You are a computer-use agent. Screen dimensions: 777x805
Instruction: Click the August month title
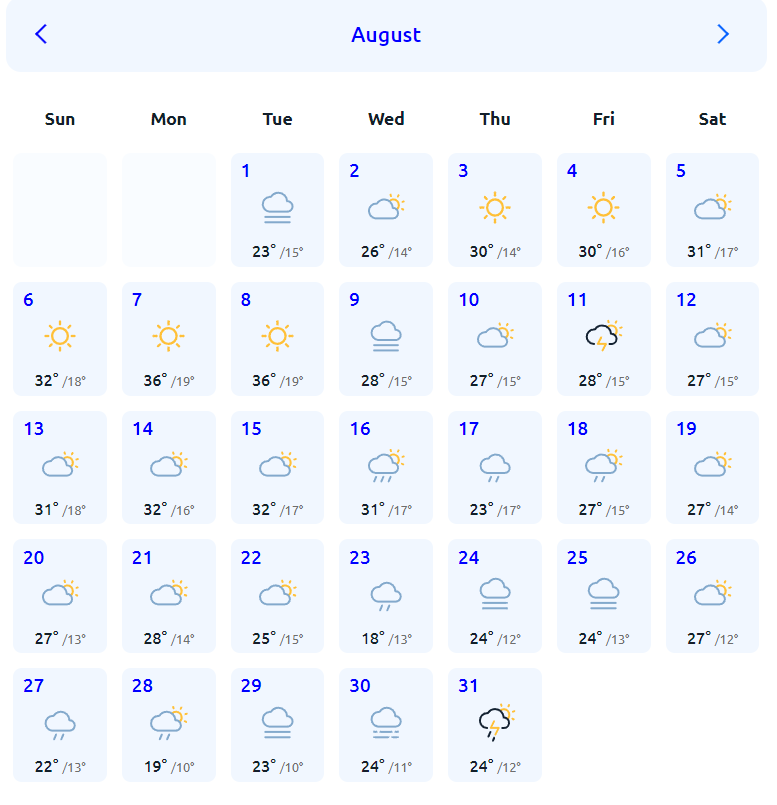386,35
